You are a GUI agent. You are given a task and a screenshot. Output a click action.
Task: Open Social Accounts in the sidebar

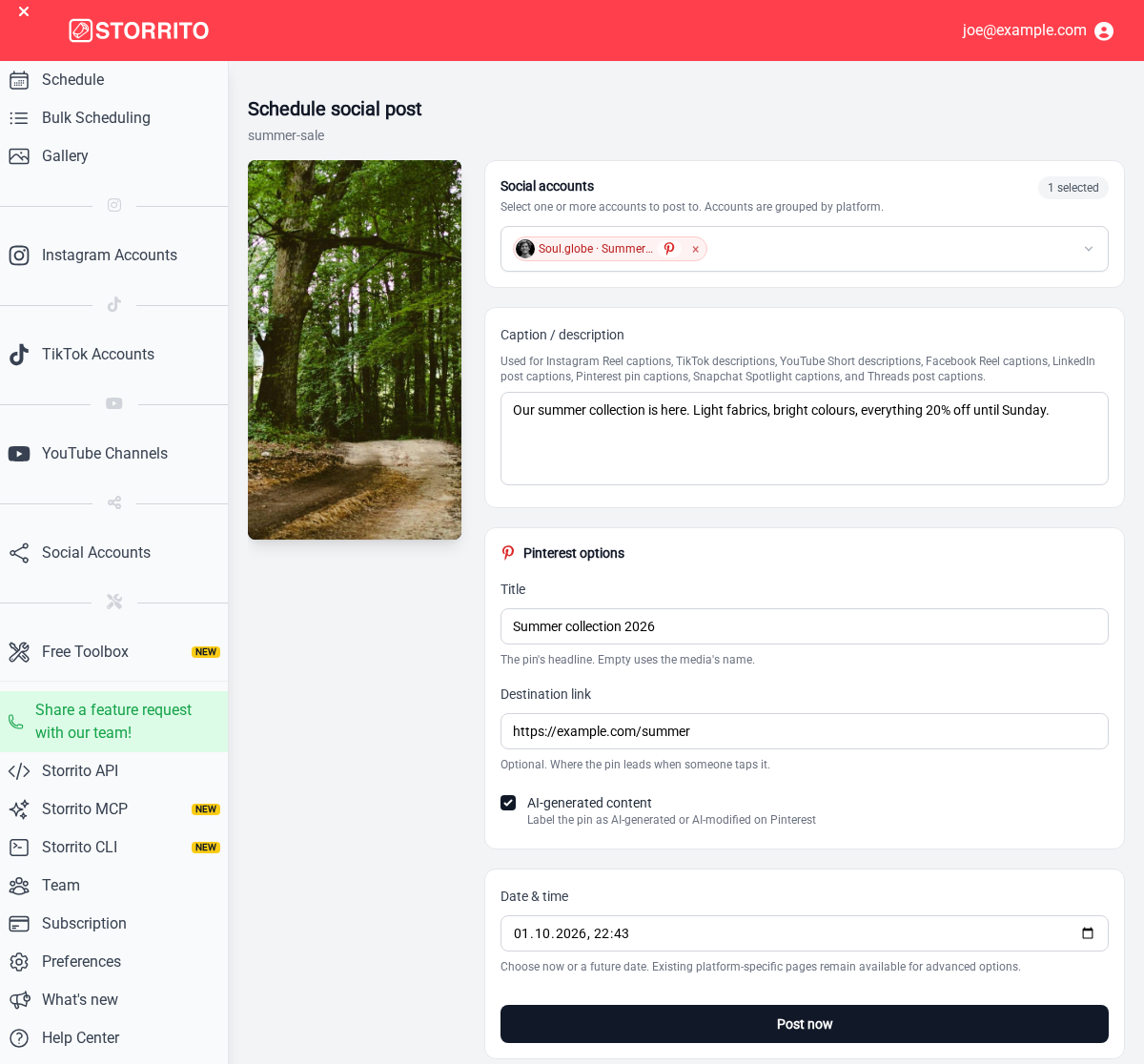(114, 553)
